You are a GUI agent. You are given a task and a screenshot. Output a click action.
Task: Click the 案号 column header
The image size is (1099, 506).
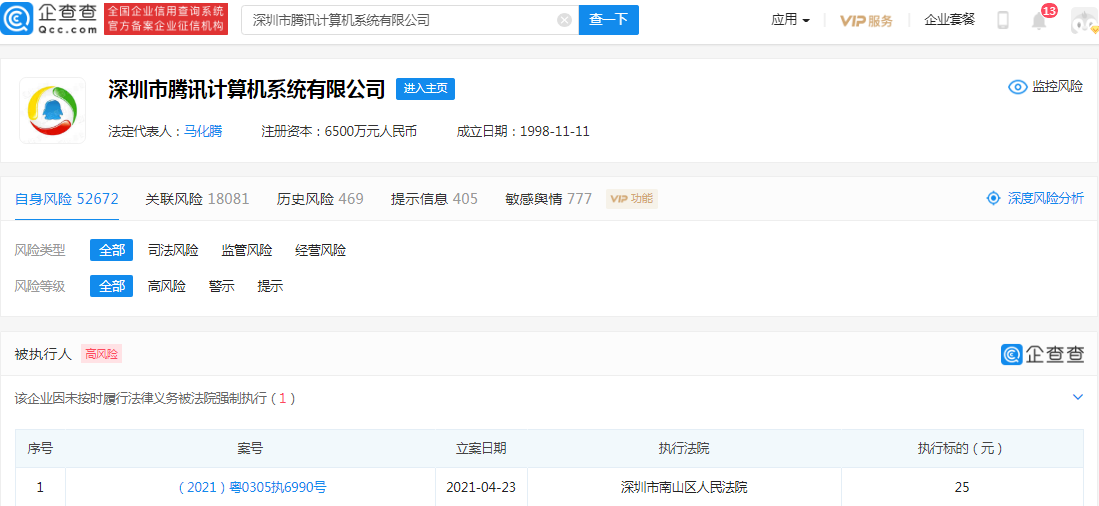click(250, 449)
